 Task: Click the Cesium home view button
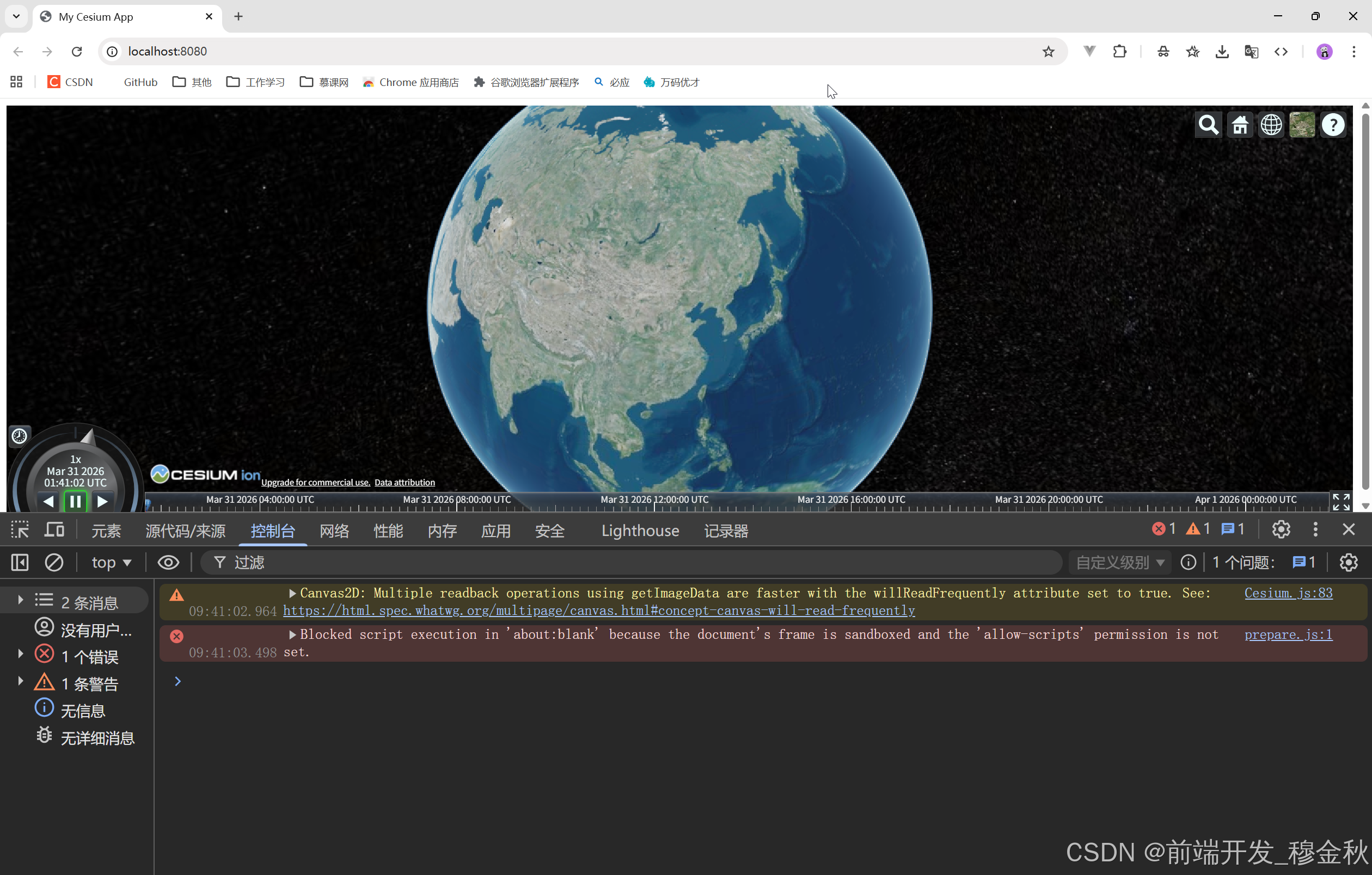point(1240,125)
